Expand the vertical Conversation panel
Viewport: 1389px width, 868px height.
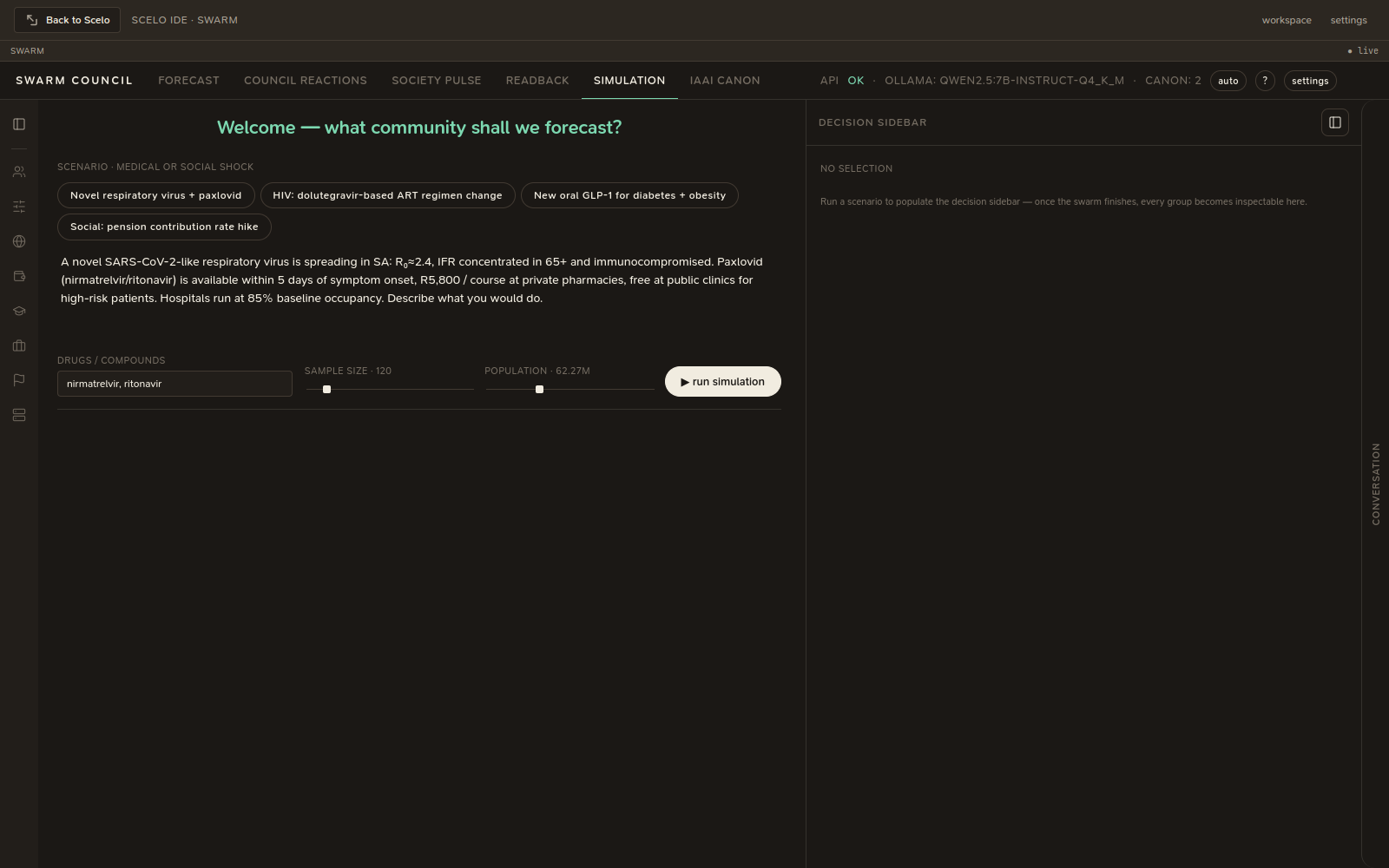click(1376, 484)
